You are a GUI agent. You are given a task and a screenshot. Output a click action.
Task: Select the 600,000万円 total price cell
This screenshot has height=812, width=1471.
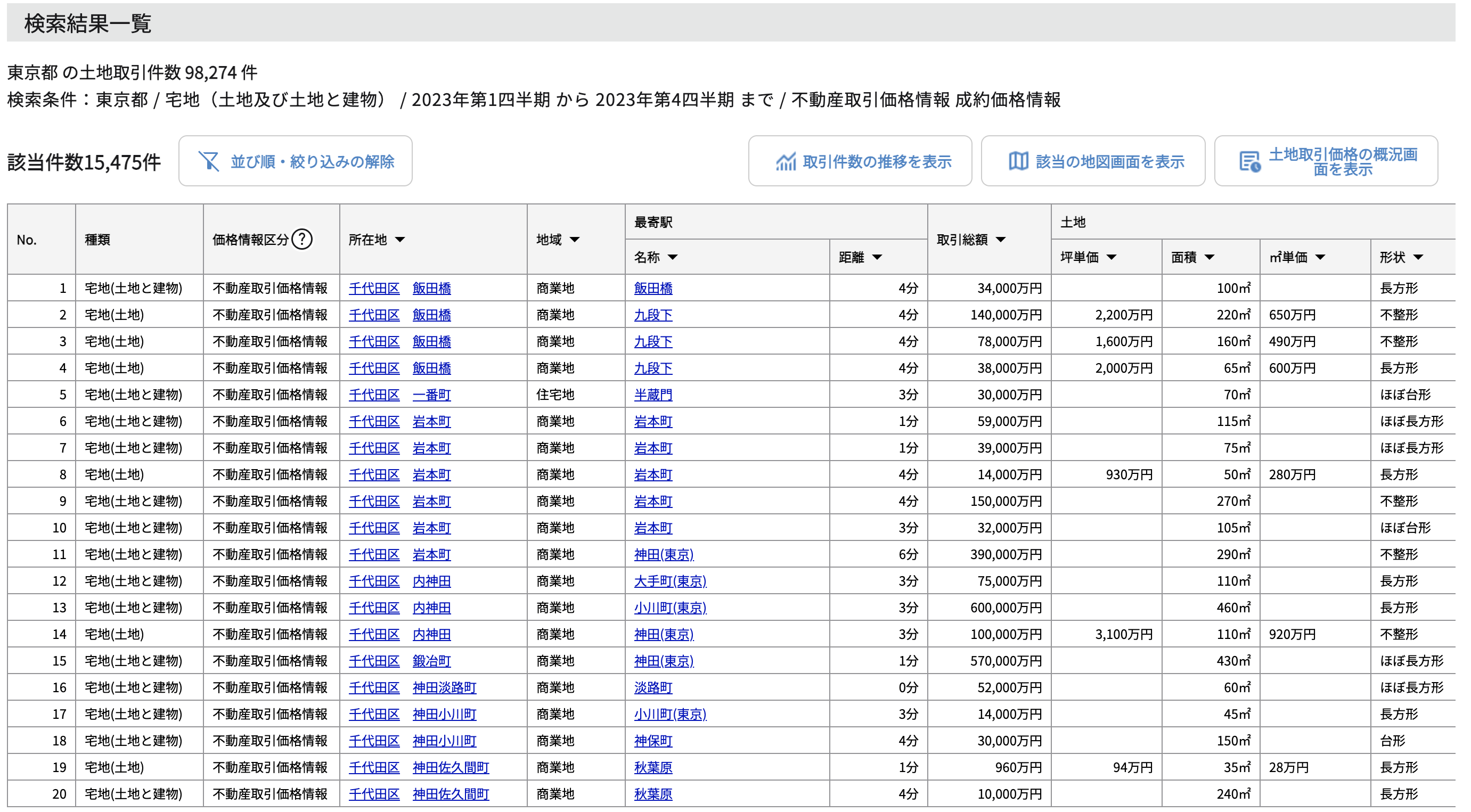click(x=990, y=608)
